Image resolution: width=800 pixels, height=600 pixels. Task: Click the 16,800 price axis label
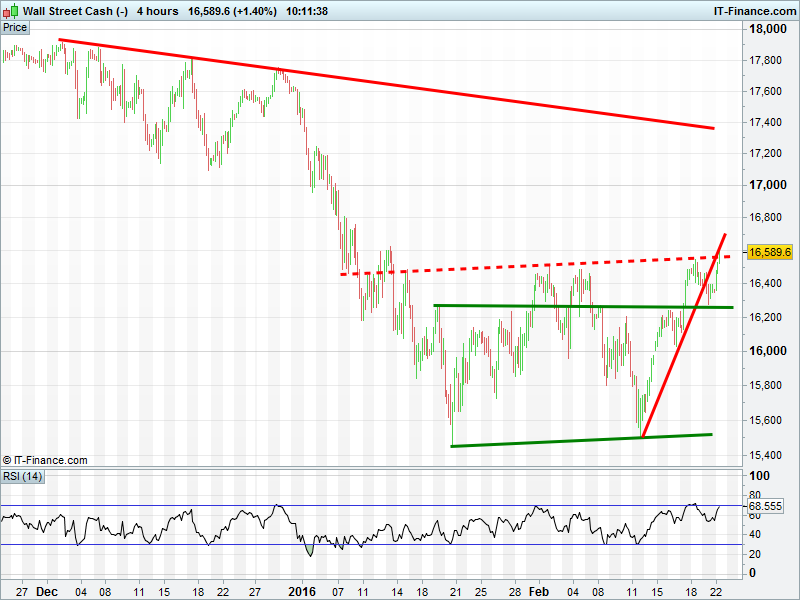click(x=765, y=217)
